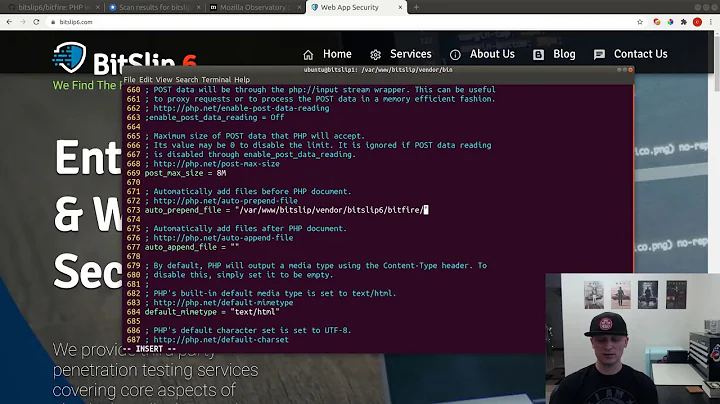Image resolution: width=720 pixels, height=404 pixels.
Task: Close the bitslip6/bitfire tab
Action: point(97,7)
